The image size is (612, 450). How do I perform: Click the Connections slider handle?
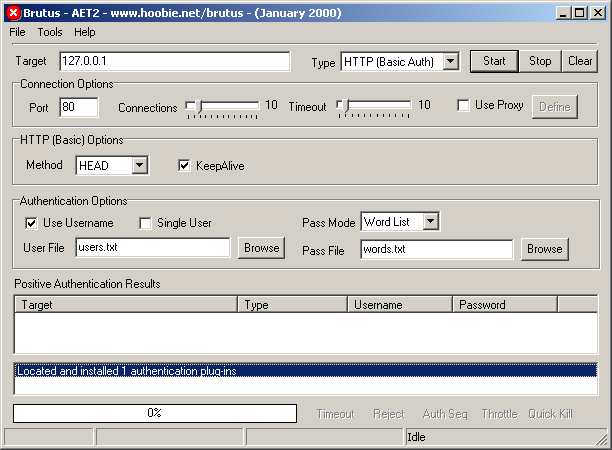[201, 106]
